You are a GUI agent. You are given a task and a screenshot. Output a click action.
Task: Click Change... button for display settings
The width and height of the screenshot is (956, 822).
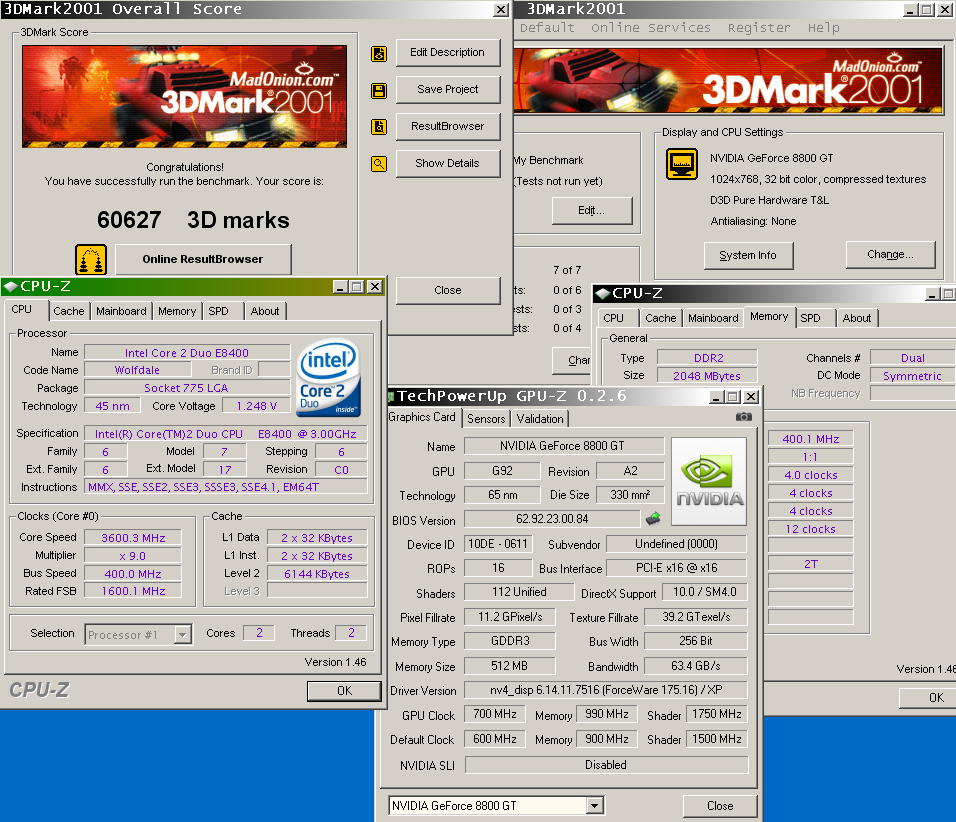(x=890, y=254)
